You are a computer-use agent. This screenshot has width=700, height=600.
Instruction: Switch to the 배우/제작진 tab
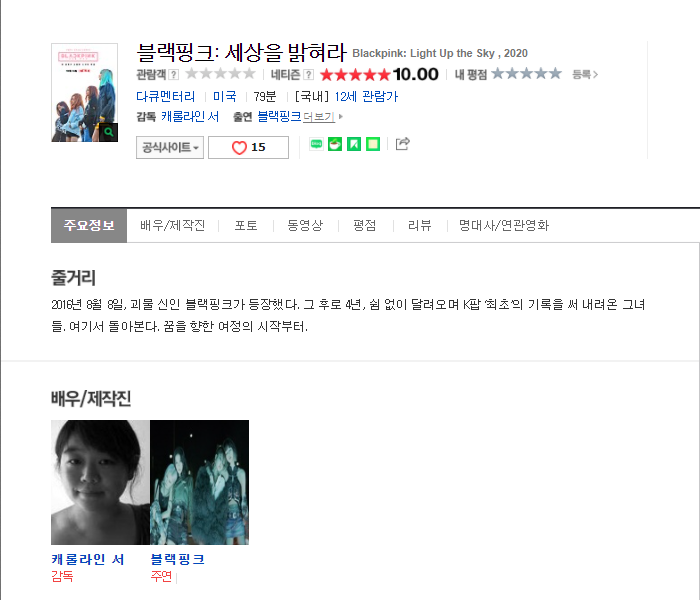[x=172, y=225]
